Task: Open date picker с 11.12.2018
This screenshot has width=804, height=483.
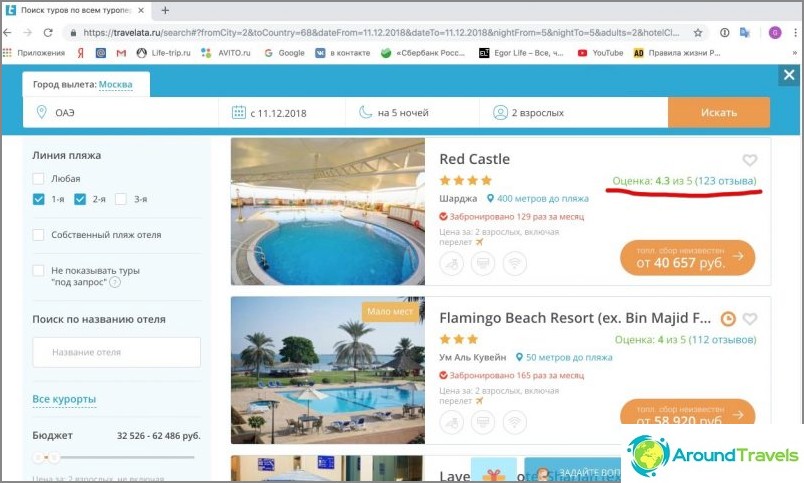Action: tap(282, 112)
